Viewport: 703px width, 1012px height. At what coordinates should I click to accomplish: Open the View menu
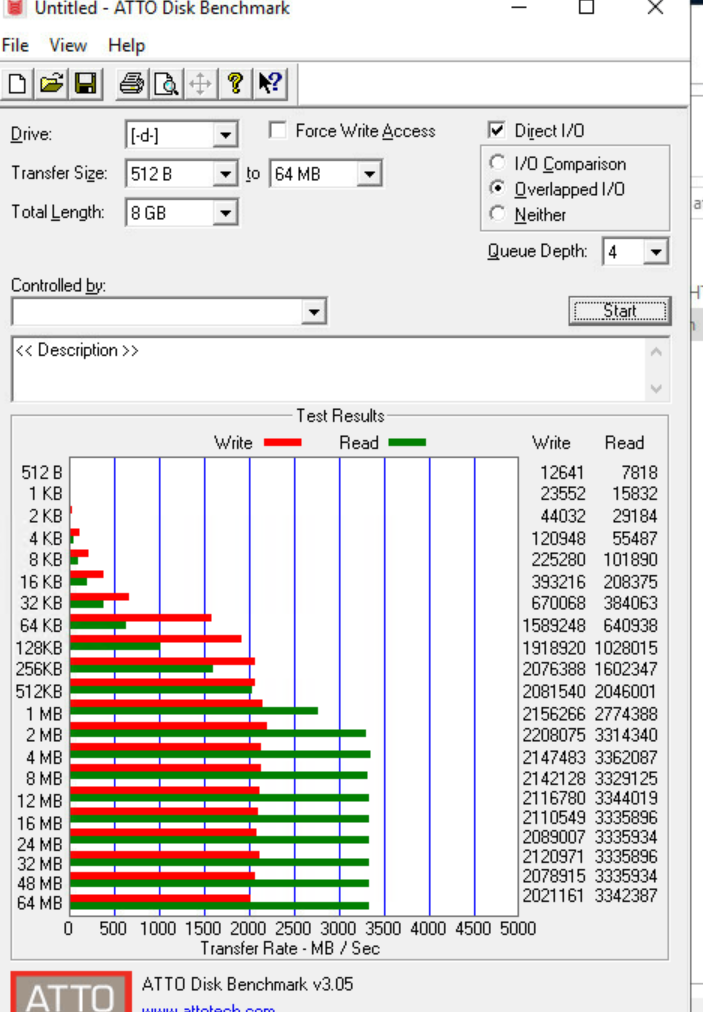[x=68, y=45]
